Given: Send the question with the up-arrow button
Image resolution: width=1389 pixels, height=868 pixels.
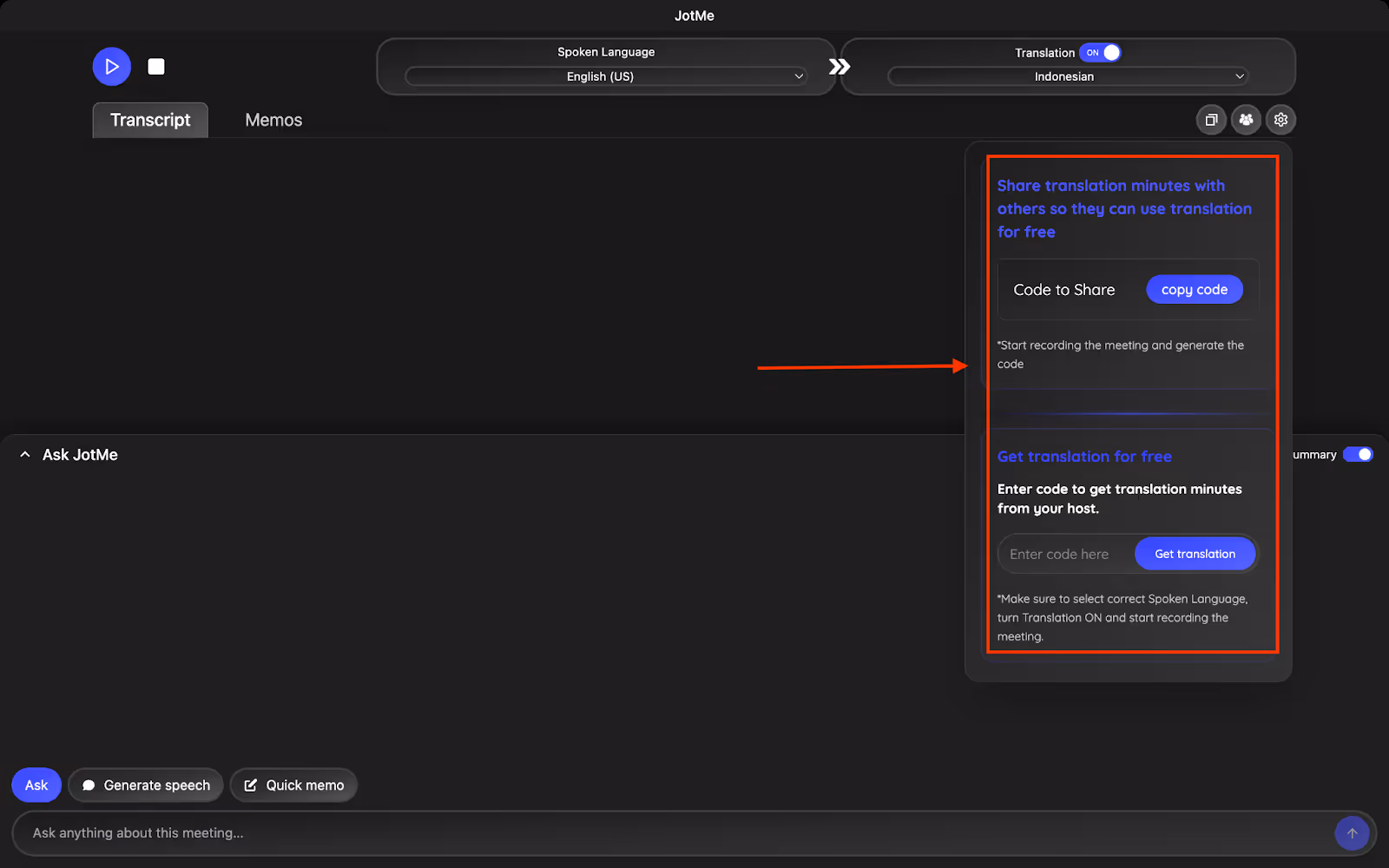Looking at the screenshot, I should (x=1352, y=833).
